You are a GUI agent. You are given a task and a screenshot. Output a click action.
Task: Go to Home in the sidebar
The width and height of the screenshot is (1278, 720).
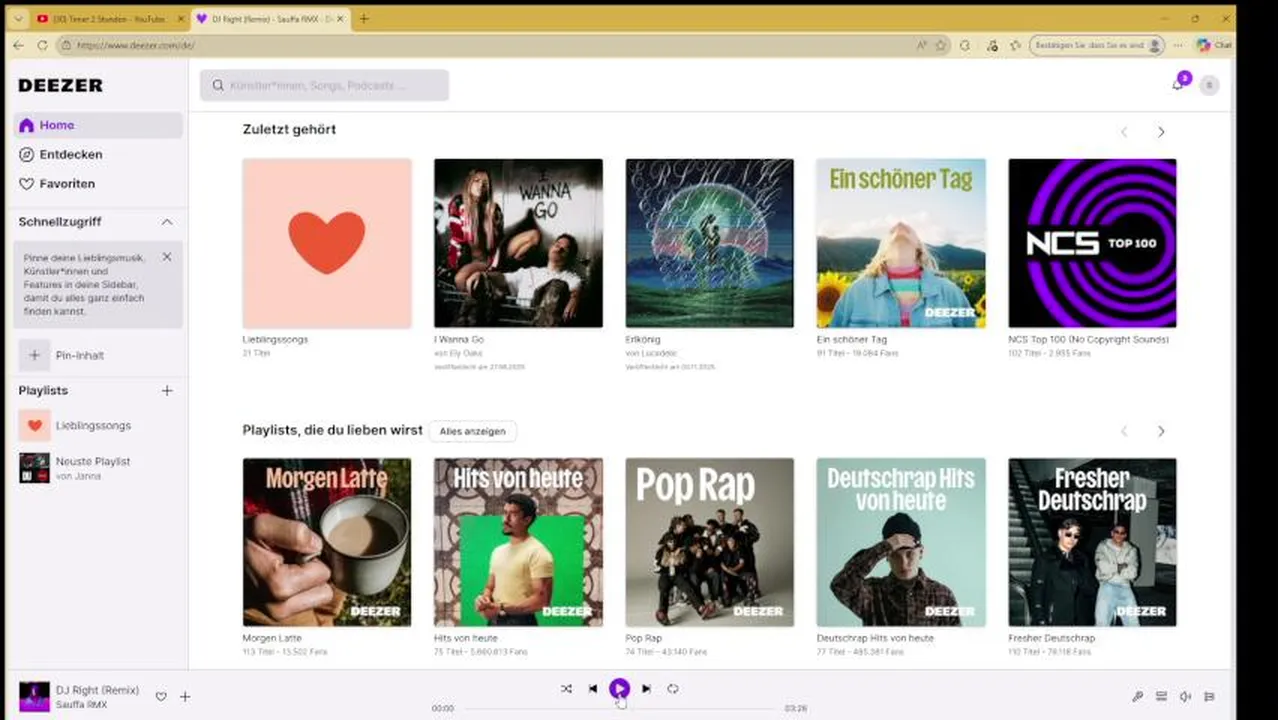pyautogui.click(x=98, y=125)
